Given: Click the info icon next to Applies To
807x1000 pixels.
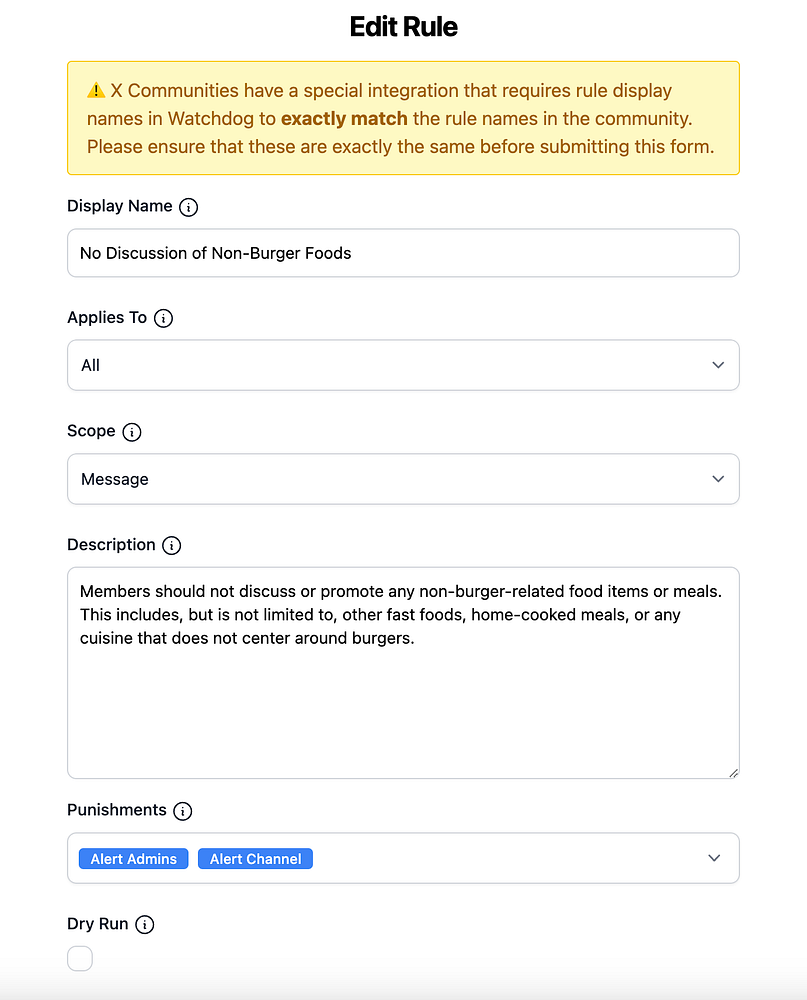Looking at the screenshot, I should [x=163, y=318].
